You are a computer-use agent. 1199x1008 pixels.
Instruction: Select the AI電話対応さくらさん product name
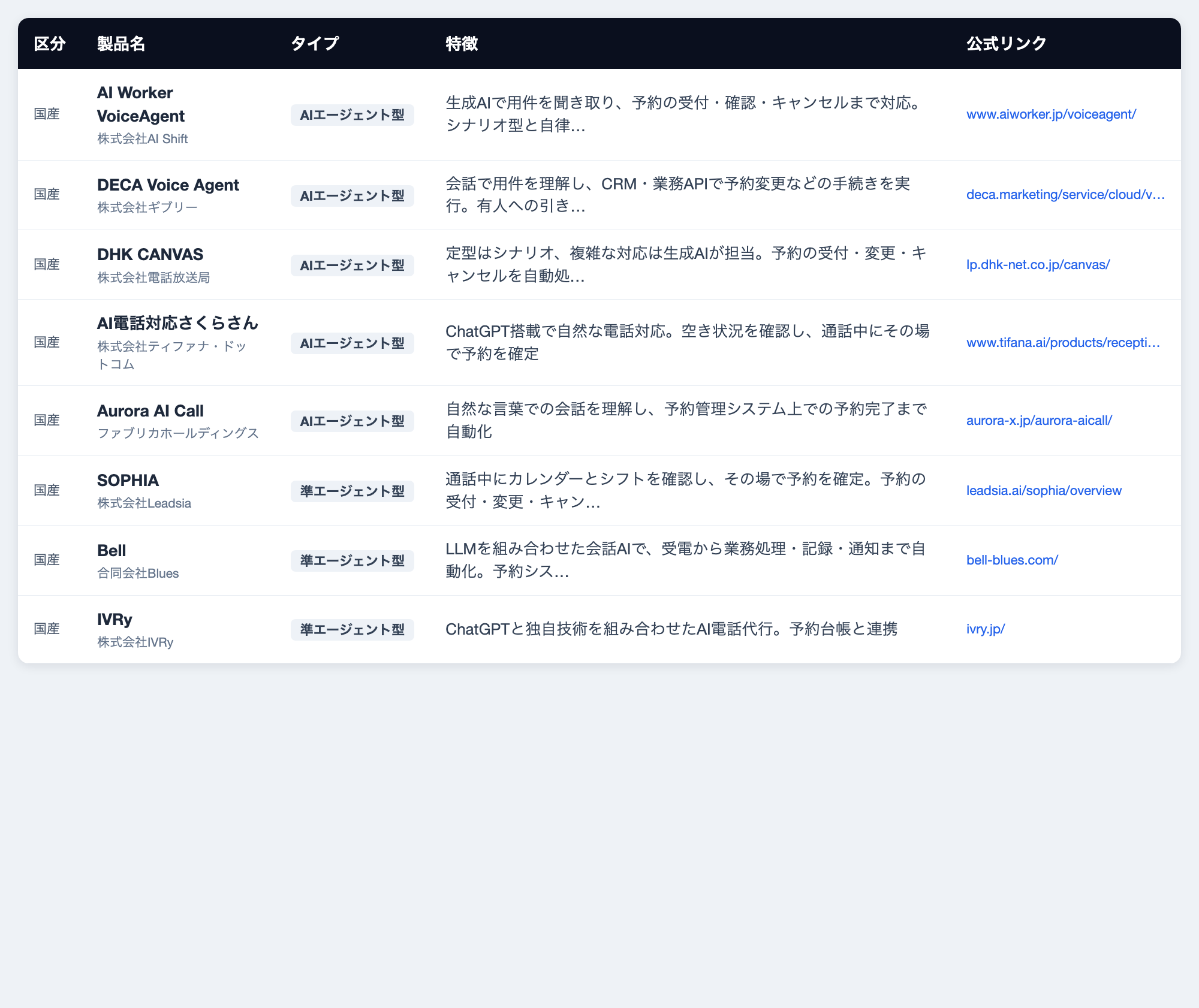(177, 324)
